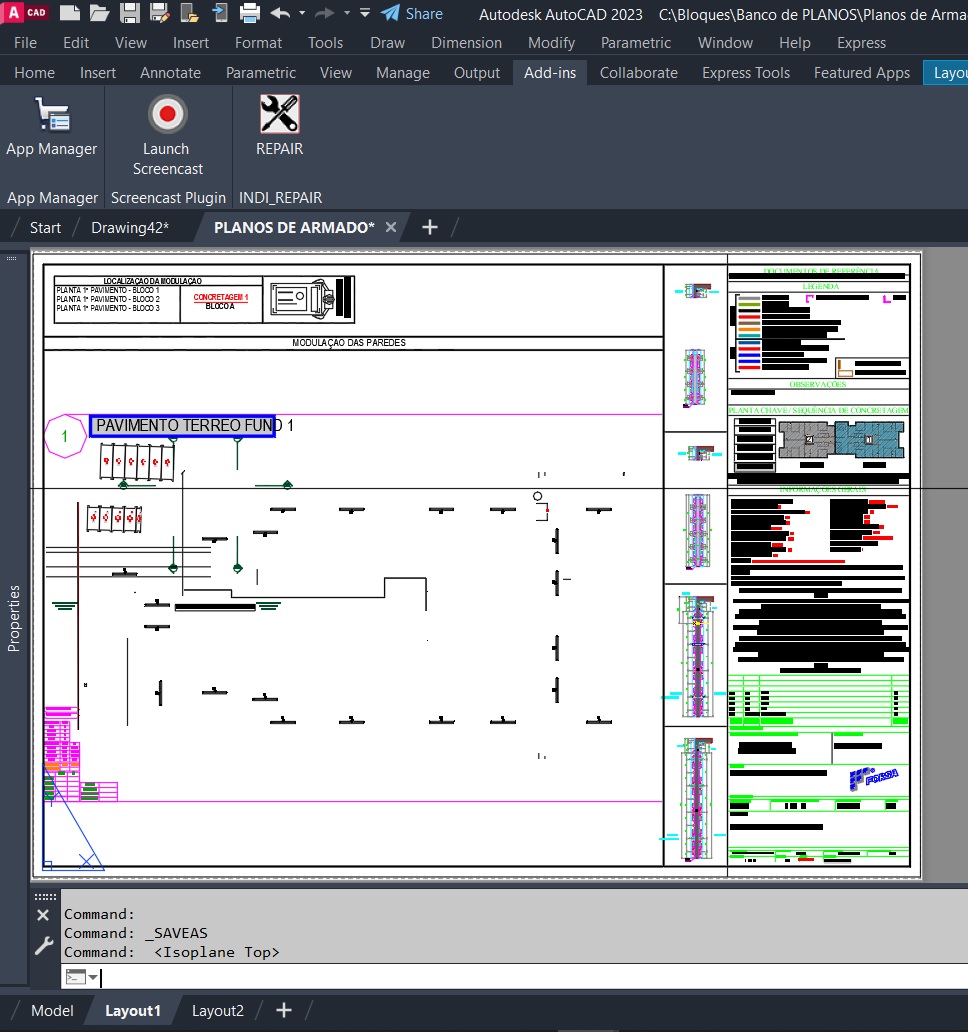Click the Open file folder icon

(x=99, y=13)
